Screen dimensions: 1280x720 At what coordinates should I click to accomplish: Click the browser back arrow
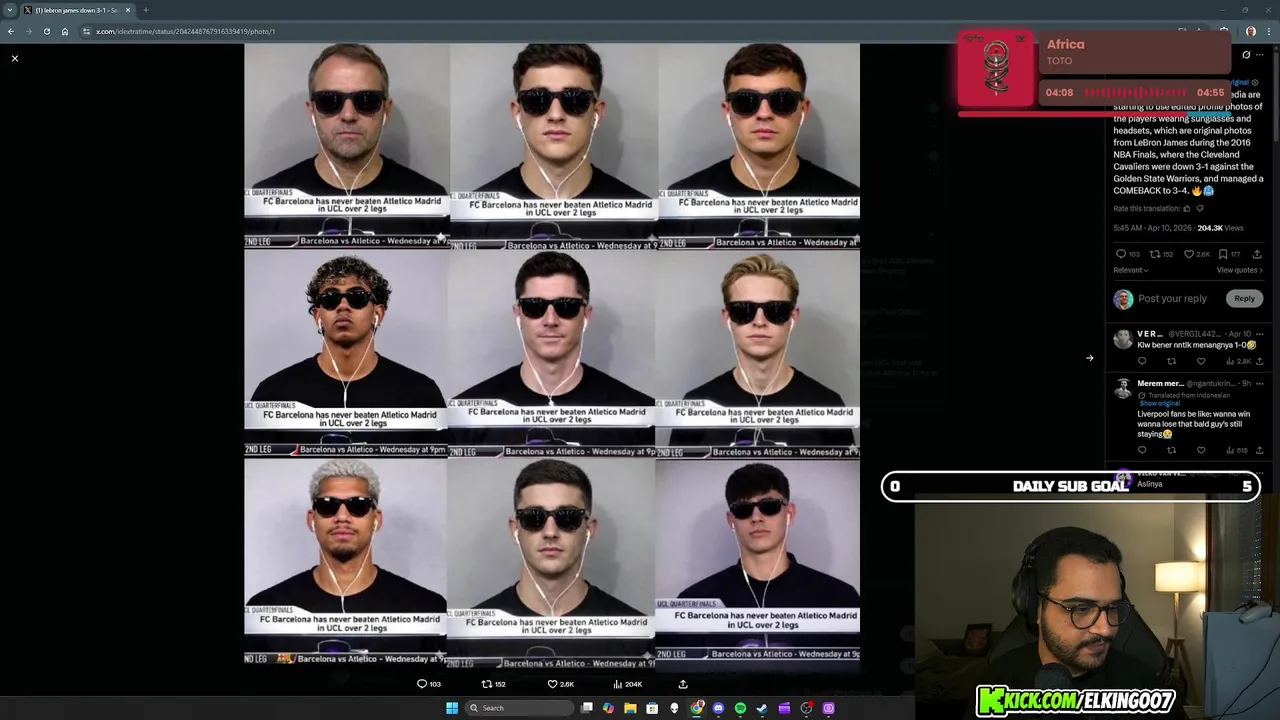click(10, 31)
